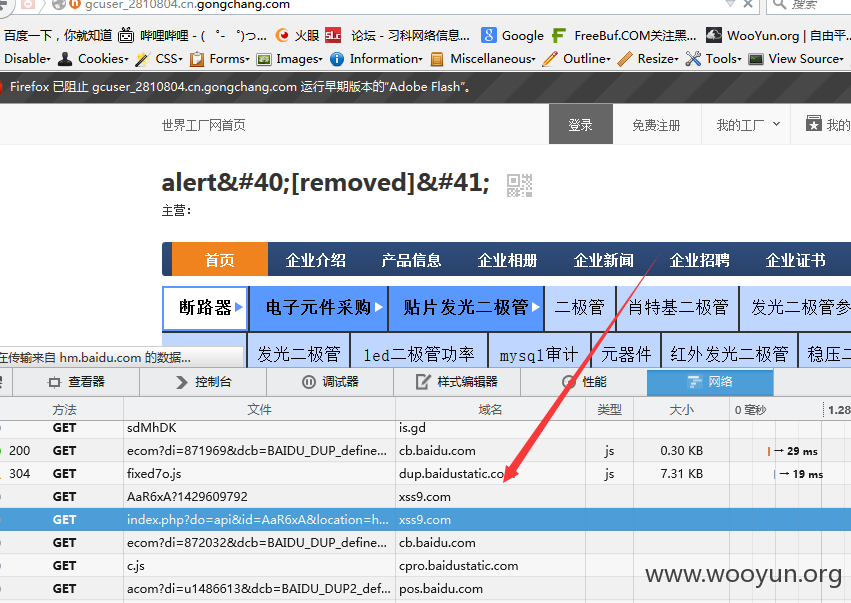
Task: Open the Miscellaneous toolbar menu
Action: point(483,59)
